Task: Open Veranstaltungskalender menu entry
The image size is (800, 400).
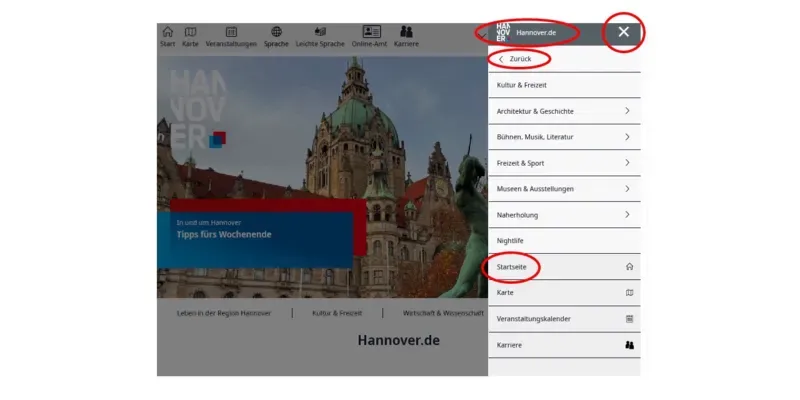Action: tap(564, 319)
